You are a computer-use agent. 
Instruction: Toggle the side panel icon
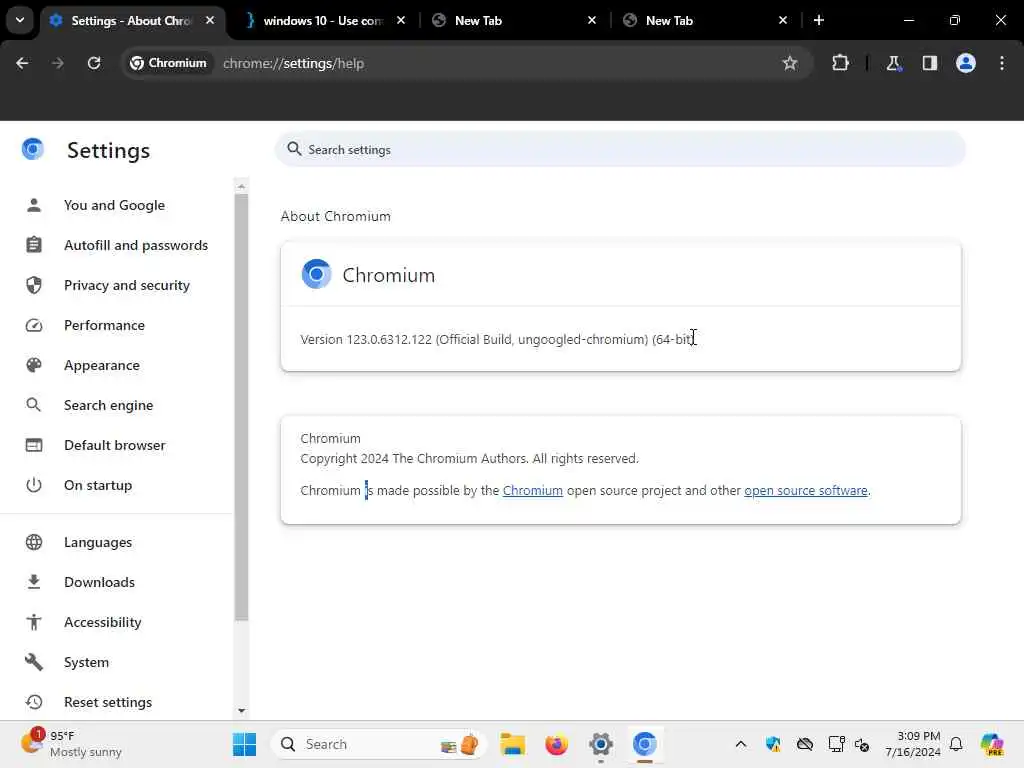pyautogui.click(x=930, y=63)
